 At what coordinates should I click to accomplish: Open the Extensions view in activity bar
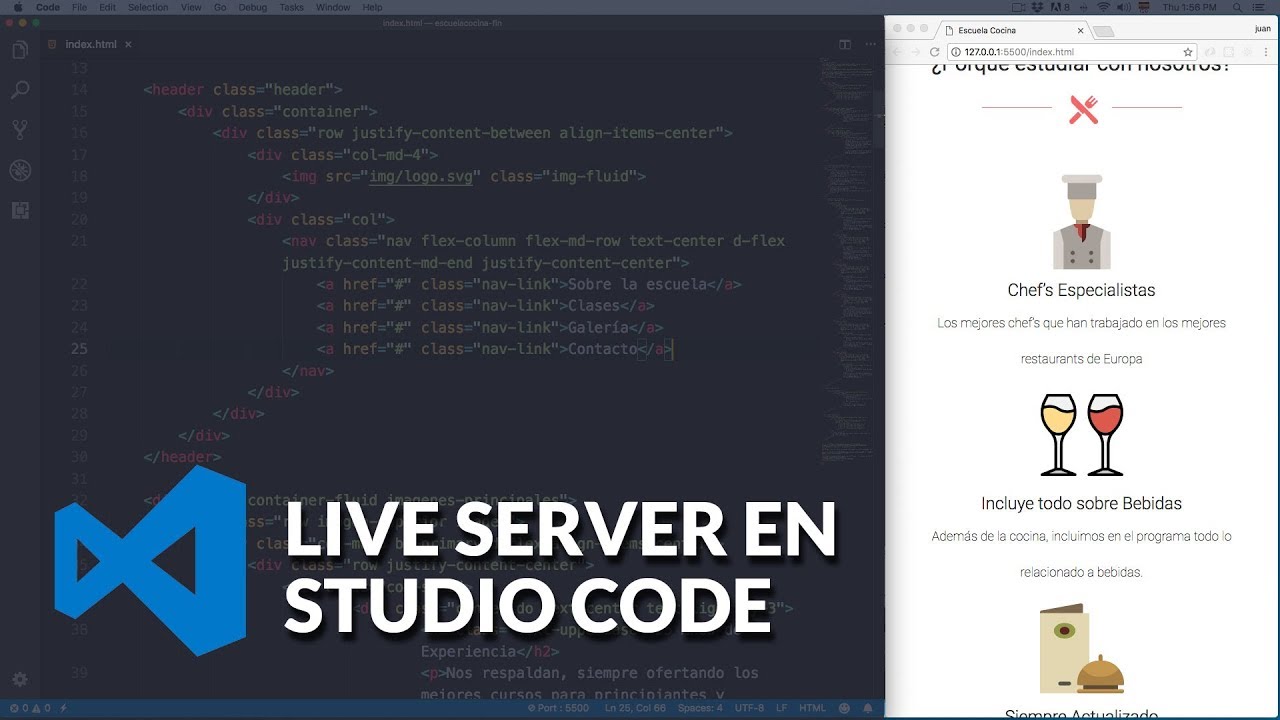pos(19,210)
